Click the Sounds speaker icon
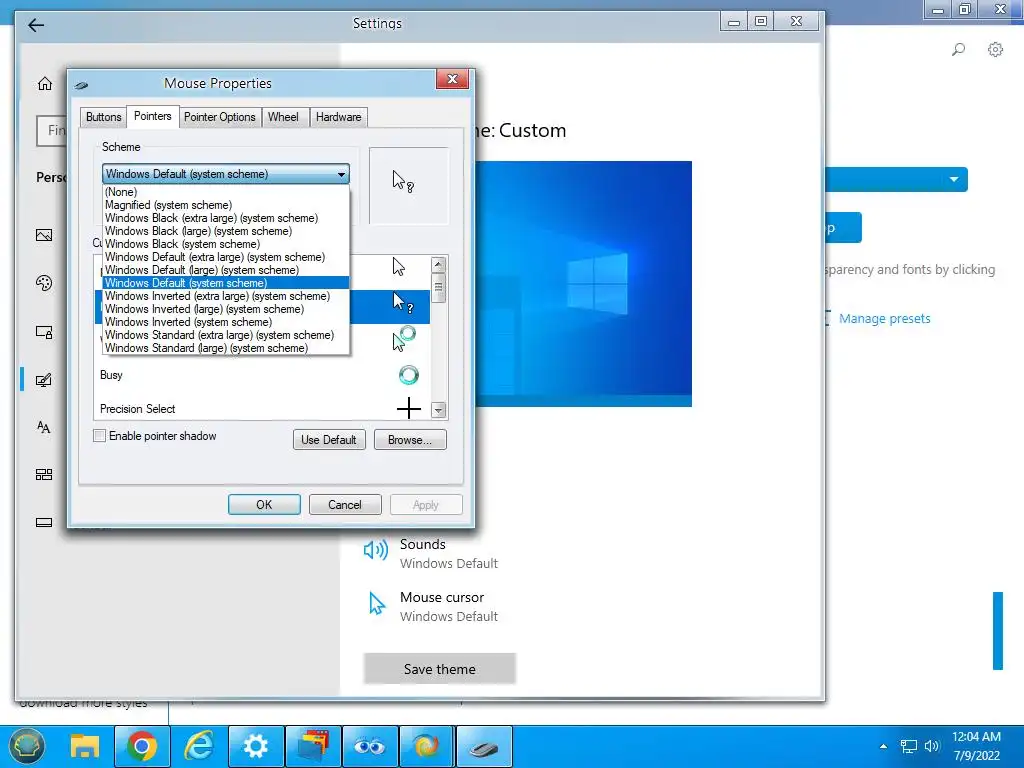This screenshot has height=768, width=1024. 376,550
